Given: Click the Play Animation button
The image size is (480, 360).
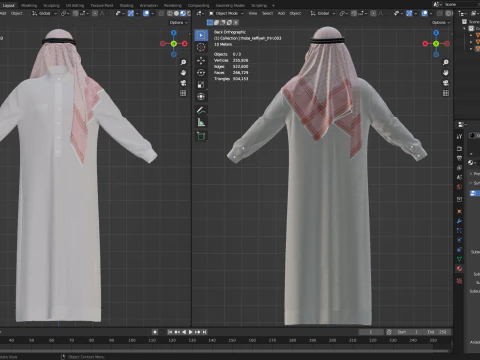Looking at the screenshot, I should [x=191, y=332].
